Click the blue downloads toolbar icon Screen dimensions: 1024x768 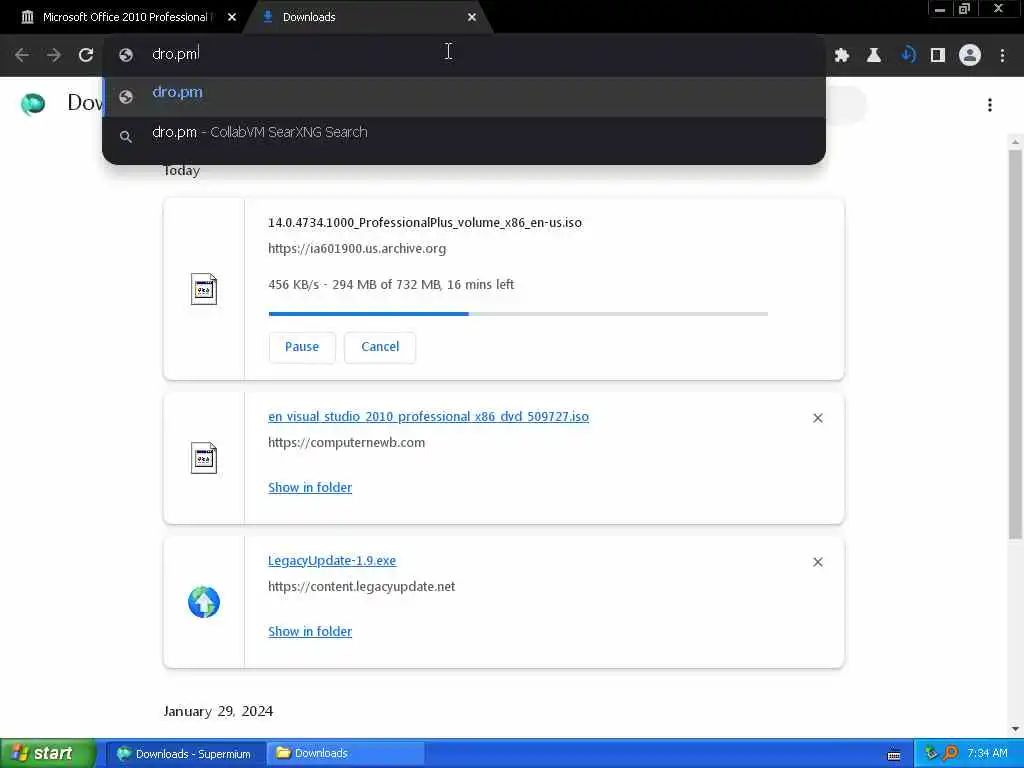click(906, 55)
